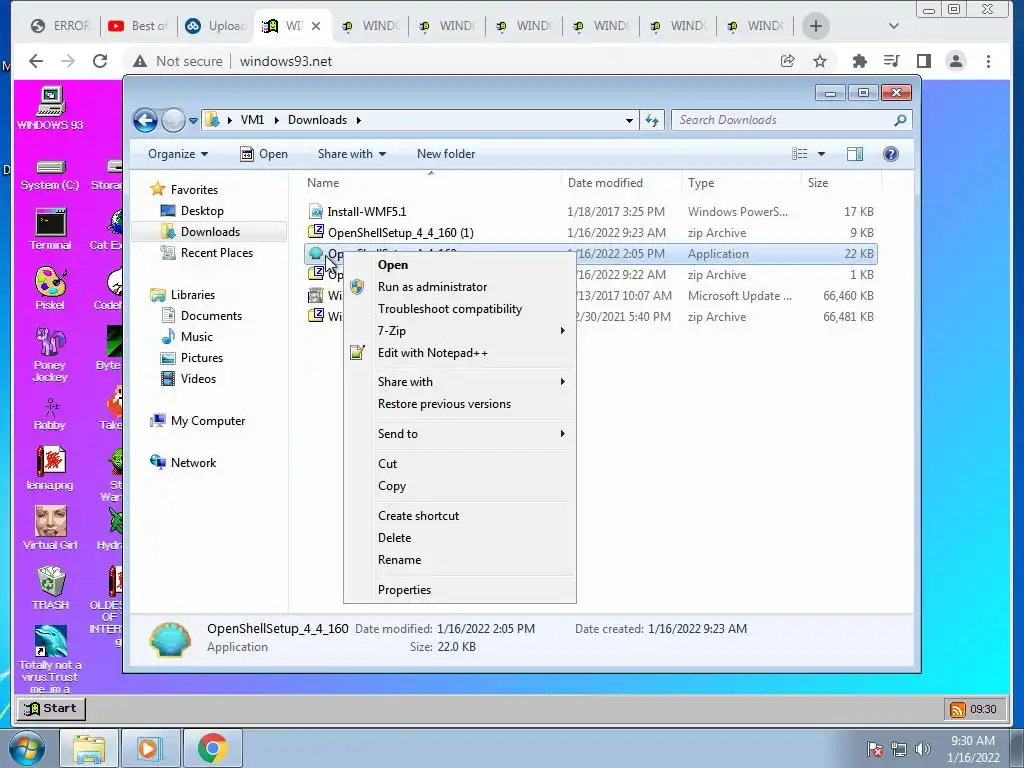
Task: Click the Open toolbar button
Action: click(x=264, y=154)
